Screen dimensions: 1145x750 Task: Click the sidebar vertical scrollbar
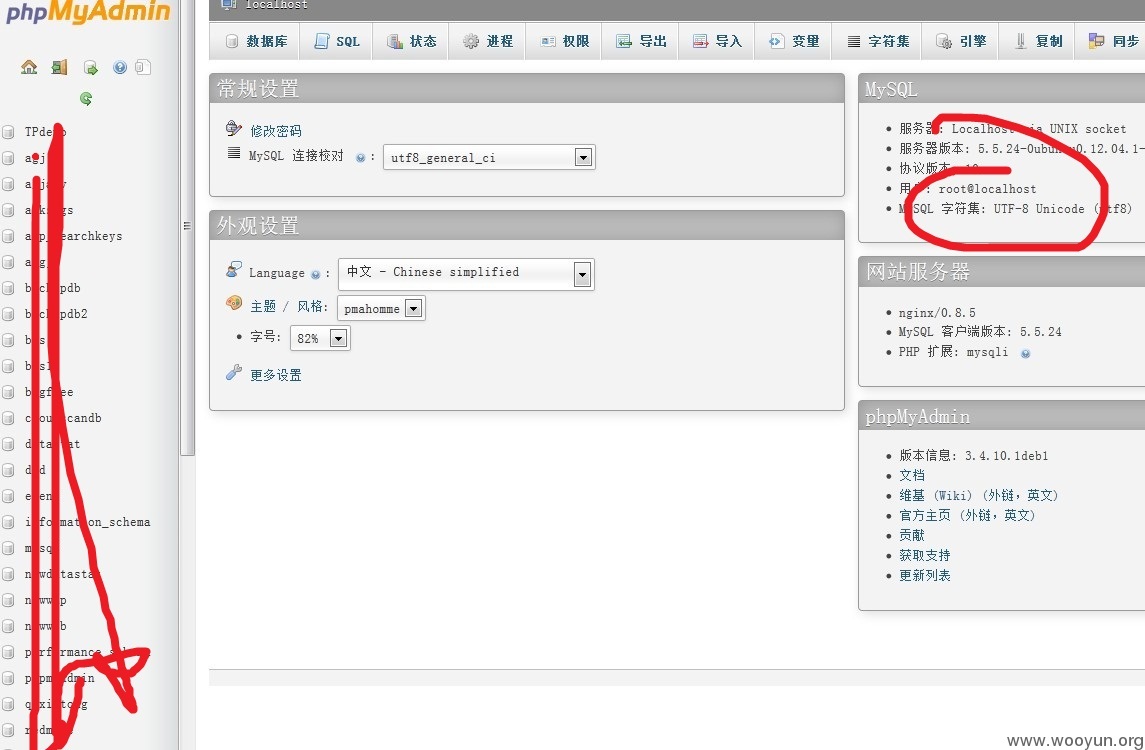188,228
